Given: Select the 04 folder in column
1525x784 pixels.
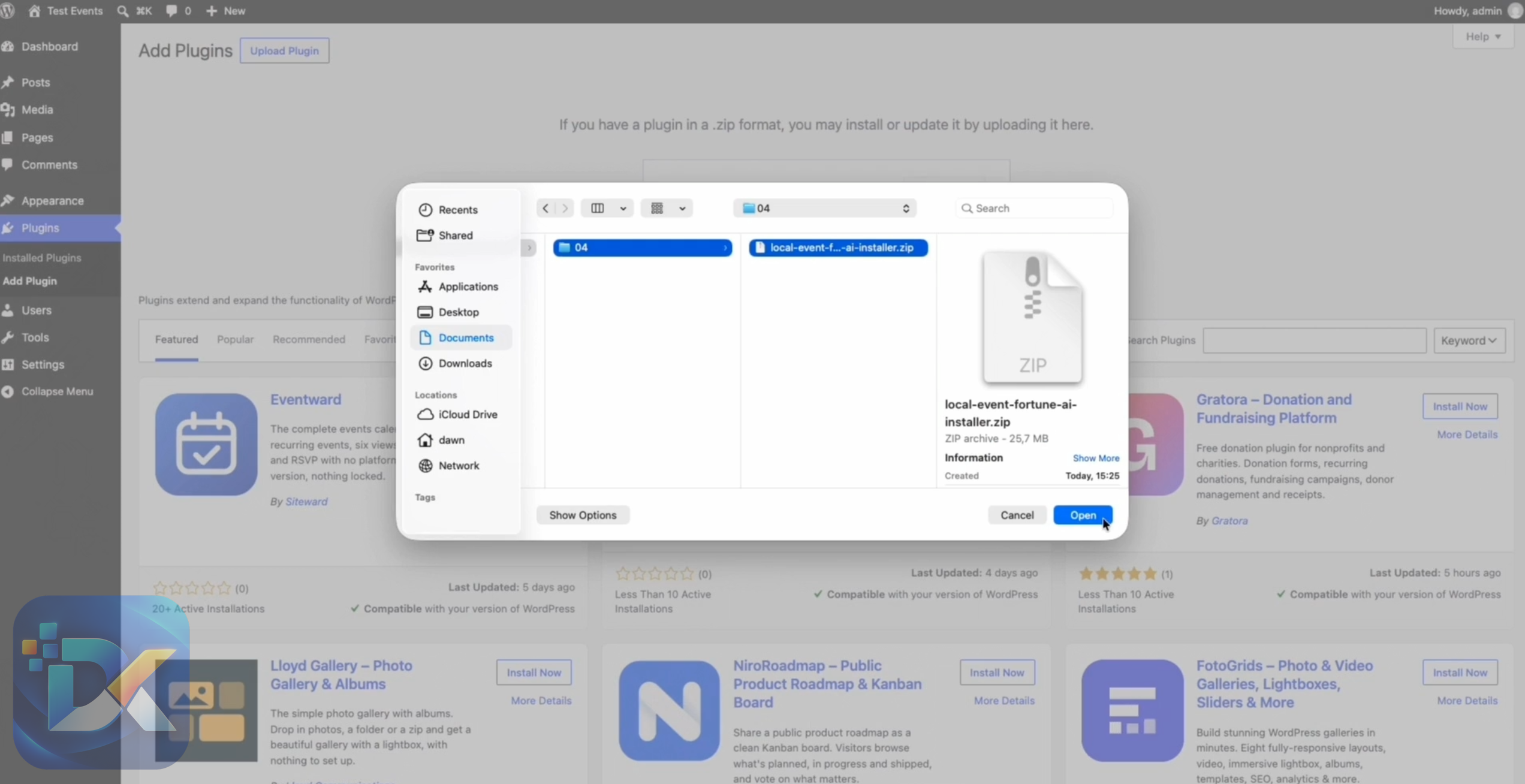Looking at the screenshot, I should (x=642, y=248).
